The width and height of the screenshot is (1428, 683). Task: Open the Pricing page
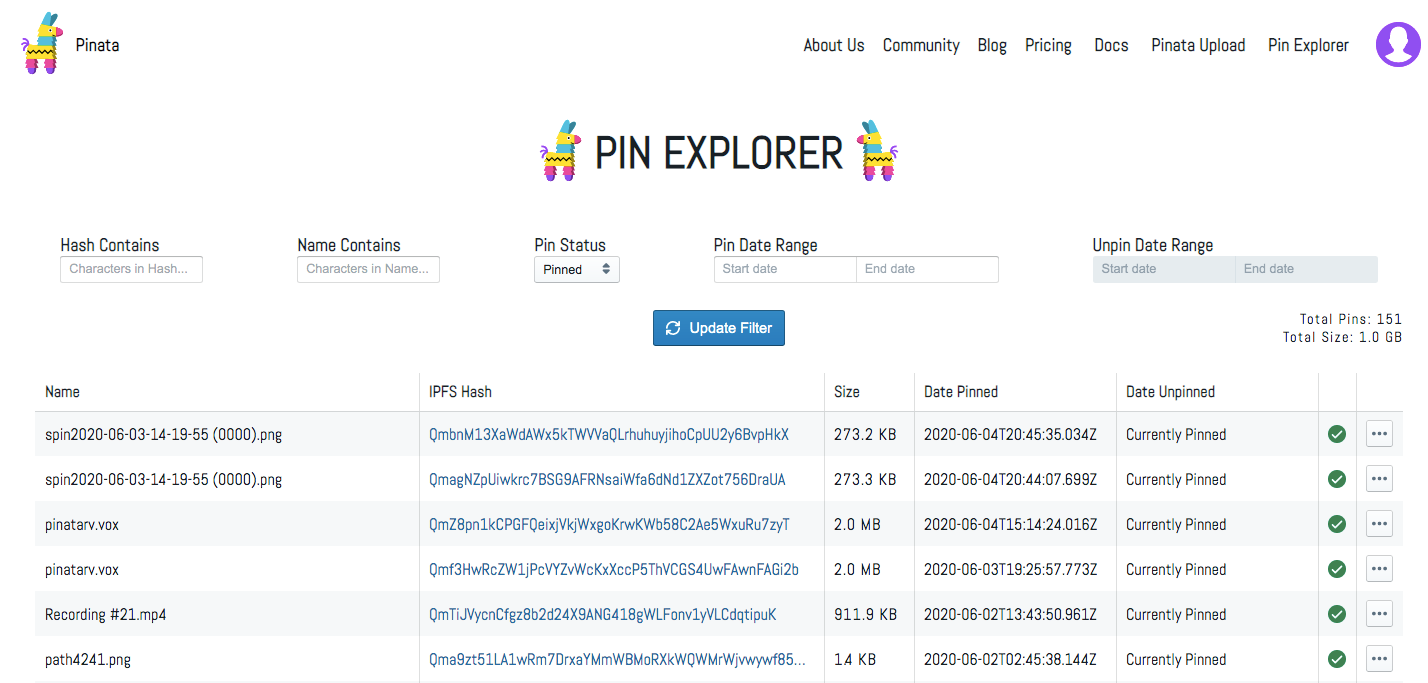1048,45
